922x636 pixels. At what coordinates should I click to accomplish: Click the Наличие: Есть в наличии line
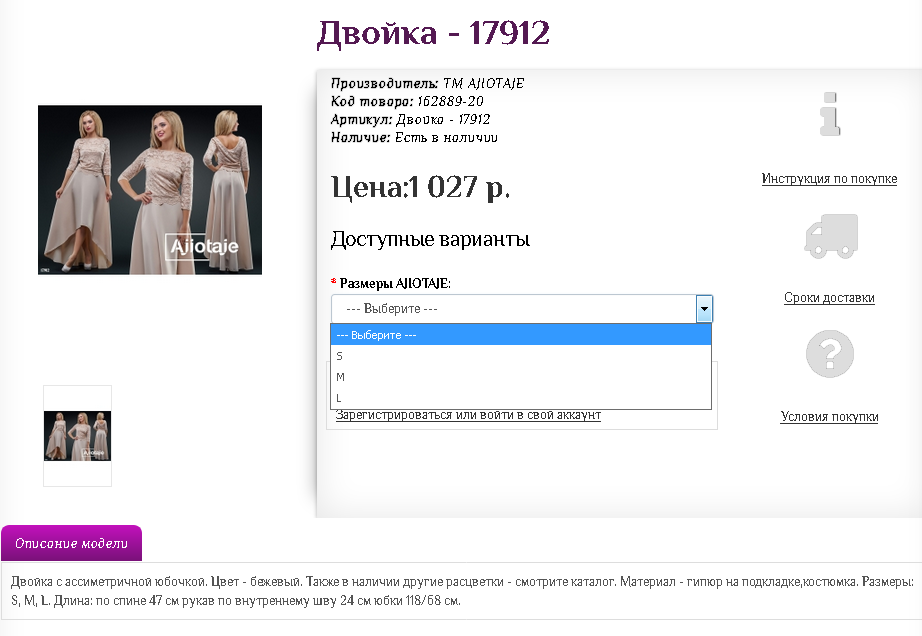(414, 138)
